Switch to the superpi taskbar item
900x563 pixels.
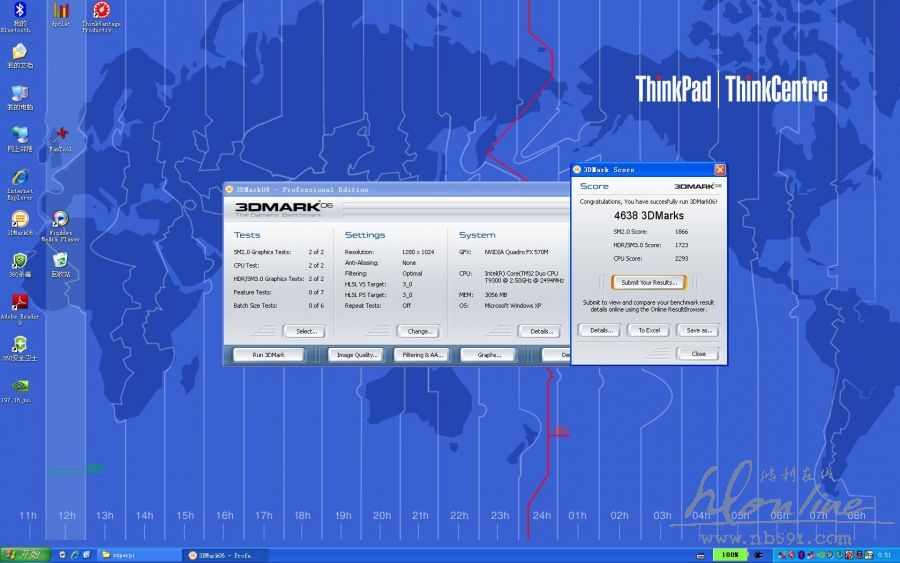tap(138, 554)
